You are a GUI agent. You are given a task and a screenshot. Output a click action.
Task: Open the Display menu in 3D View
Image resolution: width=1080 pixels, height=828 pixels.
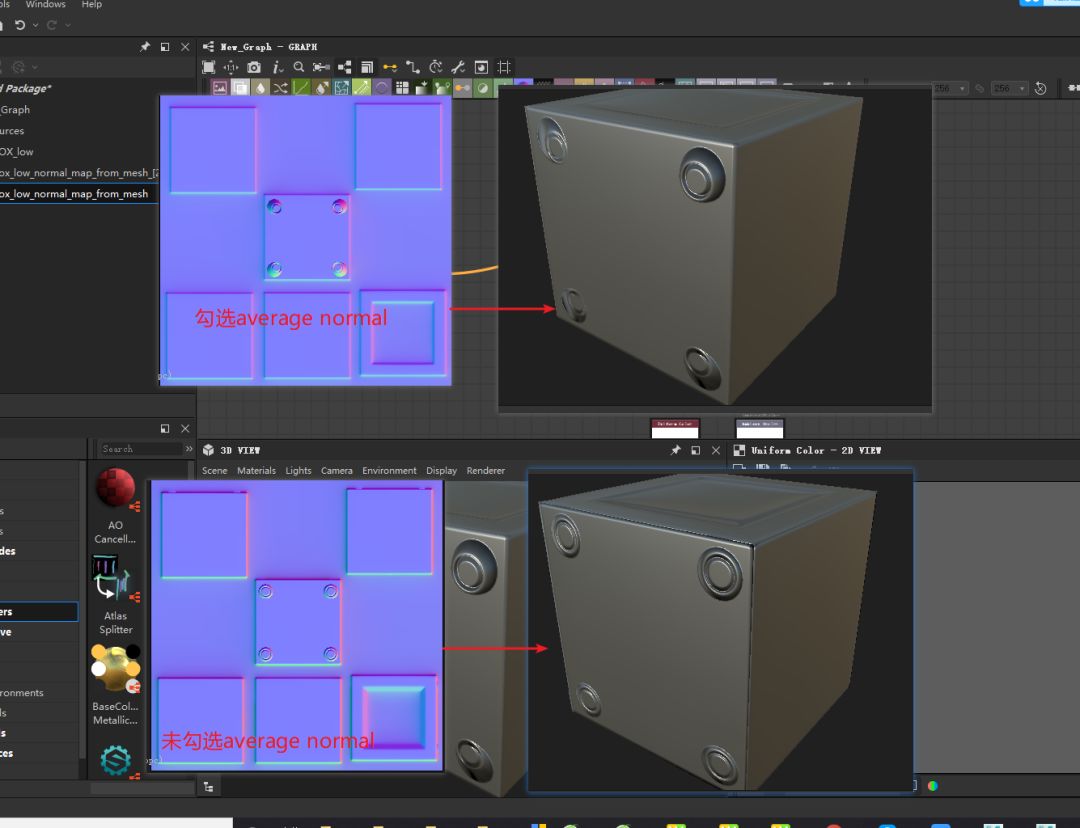point(442,470)
